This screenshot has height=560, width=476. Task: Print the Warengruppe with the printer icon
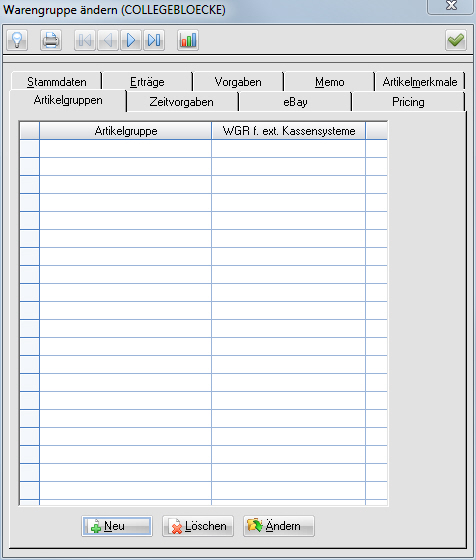coord(51,40)
